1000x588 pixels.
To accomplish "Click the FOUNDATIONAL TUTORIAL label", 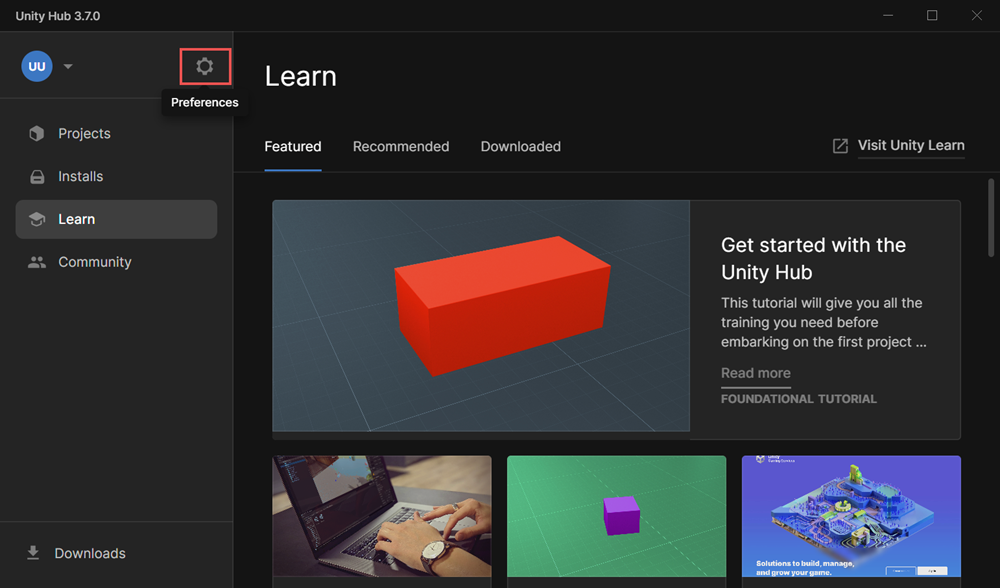I will click(x=798, y=399).
